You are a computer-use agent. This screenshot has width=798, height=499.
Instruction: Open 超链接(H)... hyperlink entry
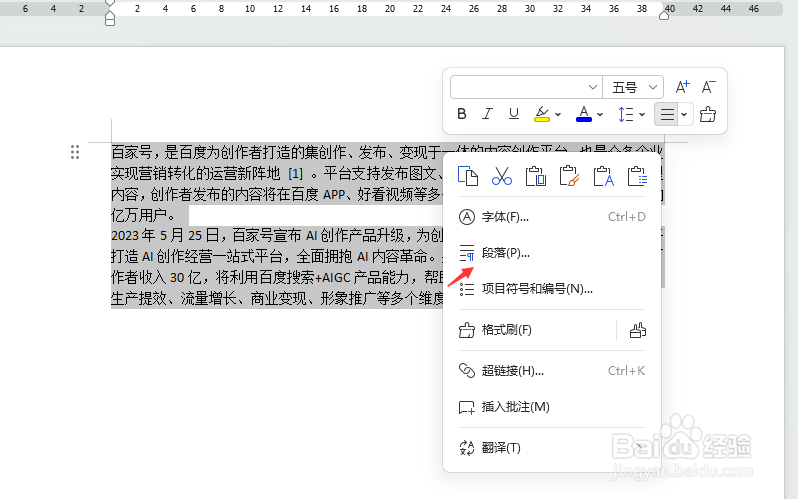coord(552,371)
